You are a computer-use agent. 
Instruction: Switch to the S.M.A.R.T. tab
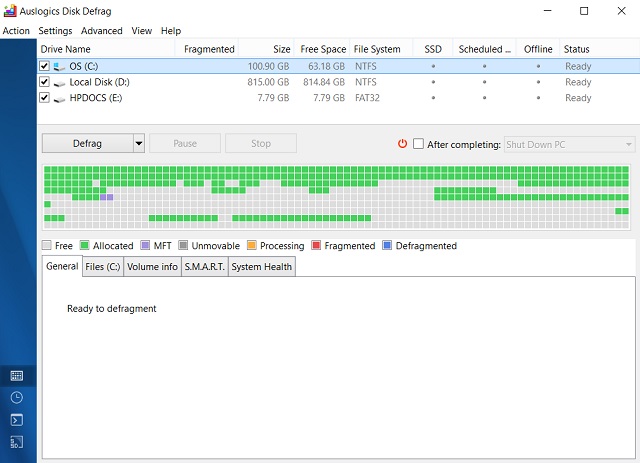pos(204,267)
